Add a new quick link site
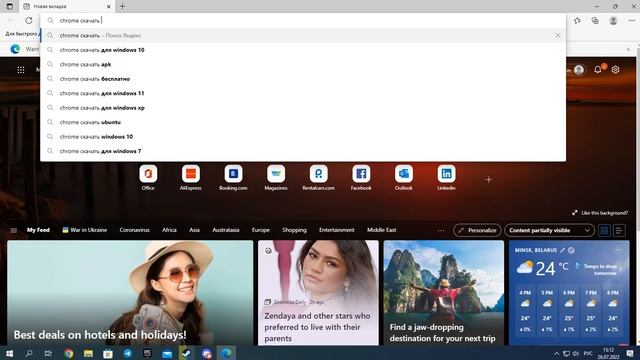Image resolution: width=640 pixels, height=360 pixels. point(489,180)
